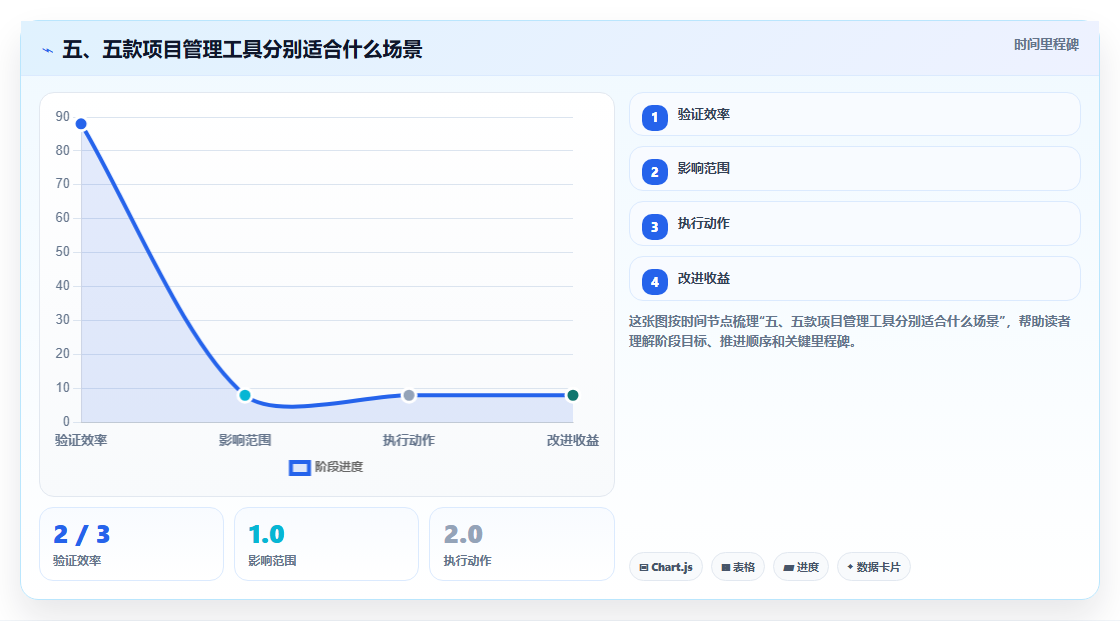The height and width of the screenshot is (621, 1120).
Task: Click the y-axis value 90
Action: click(x=63, y=116)
